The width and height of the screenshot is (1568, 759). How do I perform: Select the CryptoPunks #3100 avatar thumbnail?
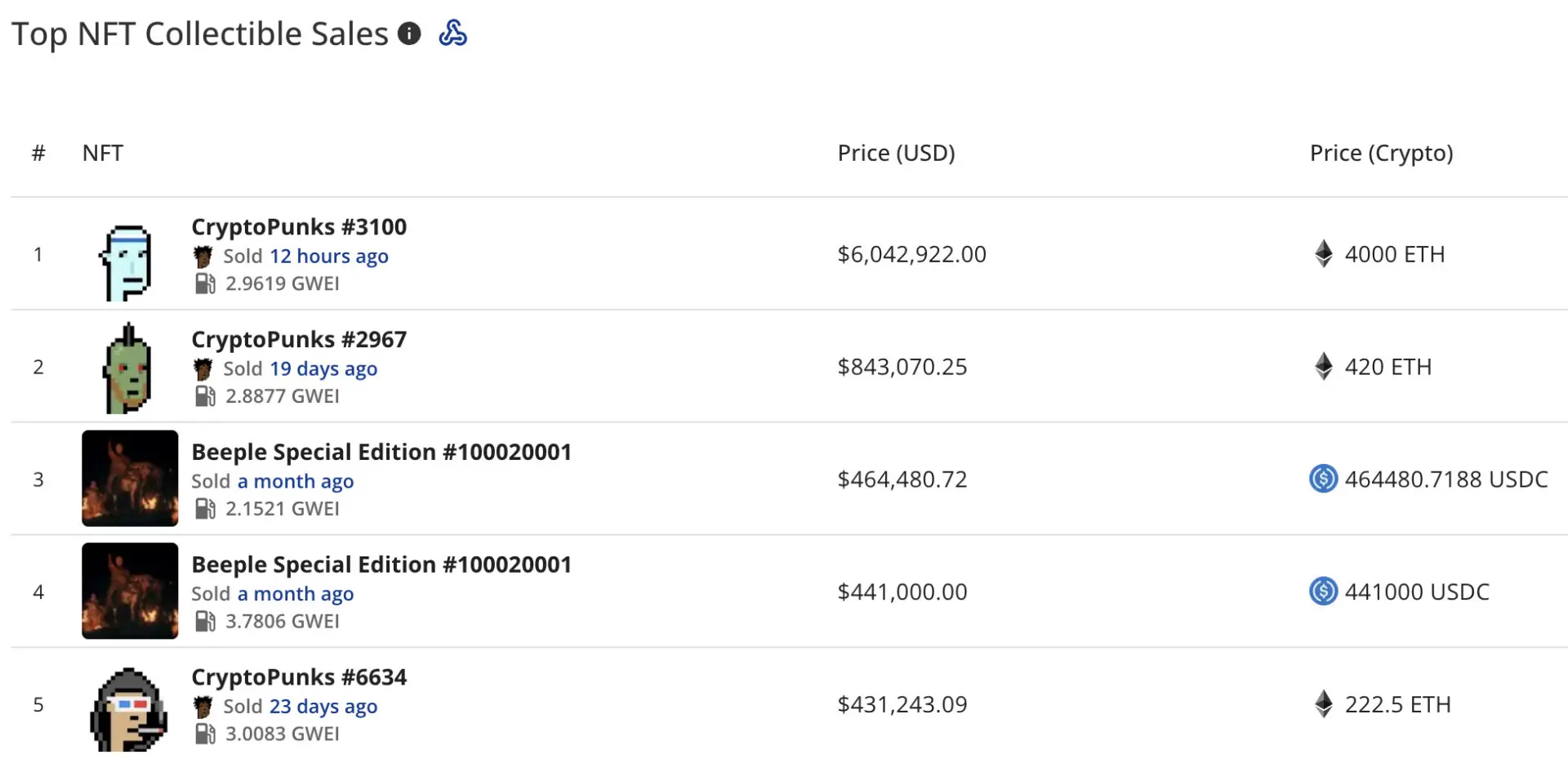[127, 262]
